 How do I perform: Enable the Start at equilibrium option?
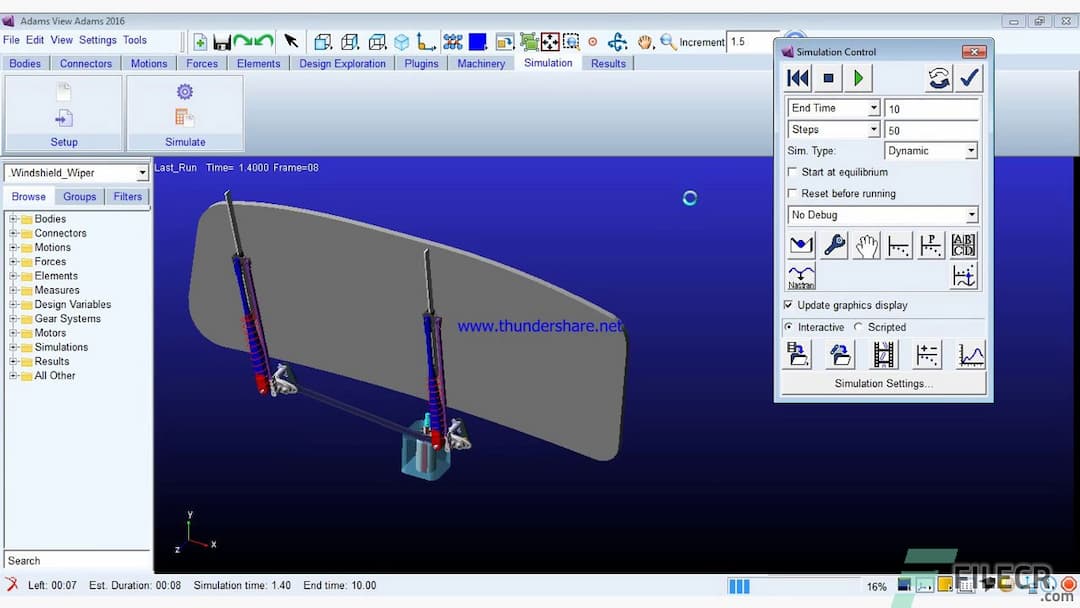tap(793, 172)
